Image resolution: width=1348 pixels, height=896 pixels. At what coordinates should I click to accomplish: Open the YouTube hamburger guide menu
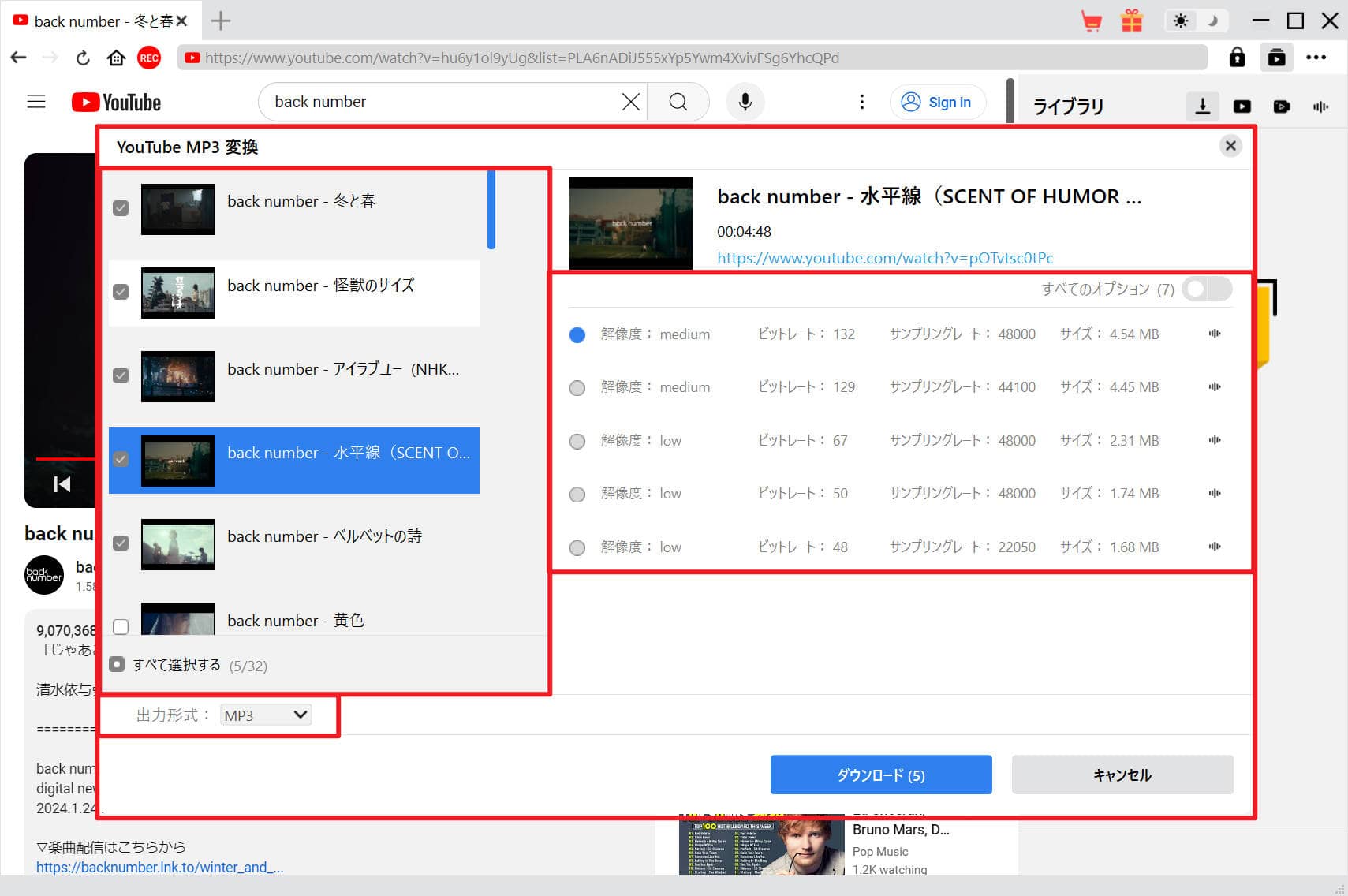click(36, 102)
